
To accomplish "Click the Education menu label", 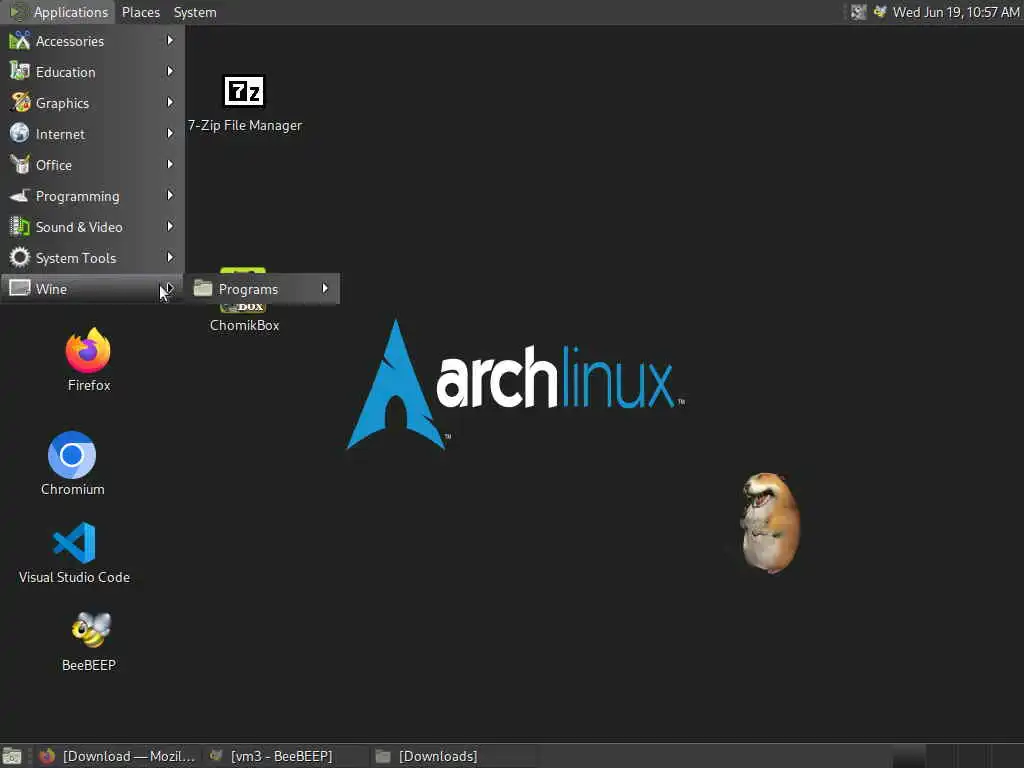I will [x=65, y=72].
